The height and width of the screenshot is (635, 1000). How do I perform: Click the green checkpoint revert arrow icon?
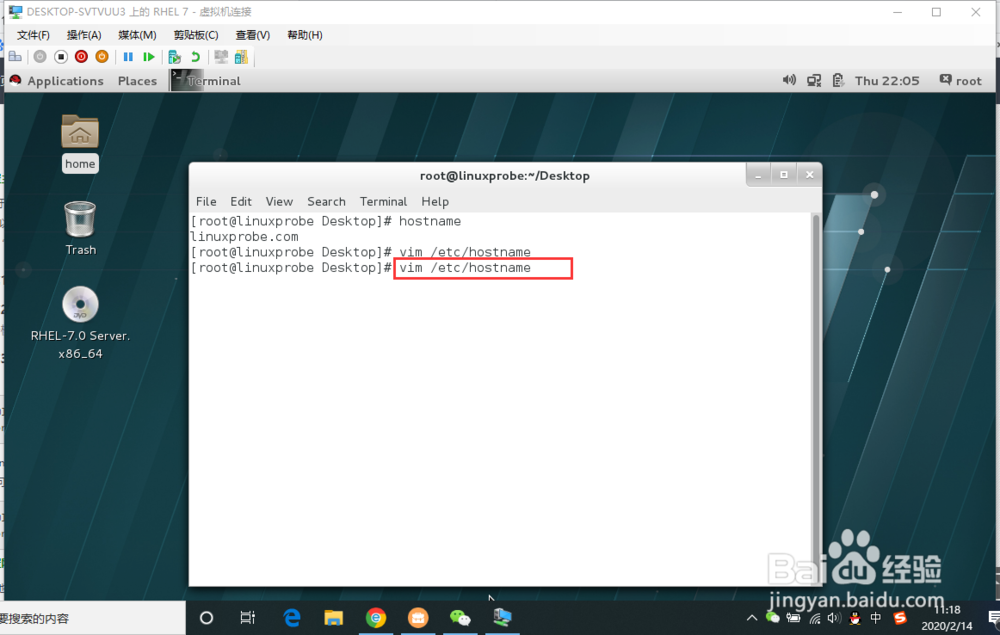pos(196,57)
